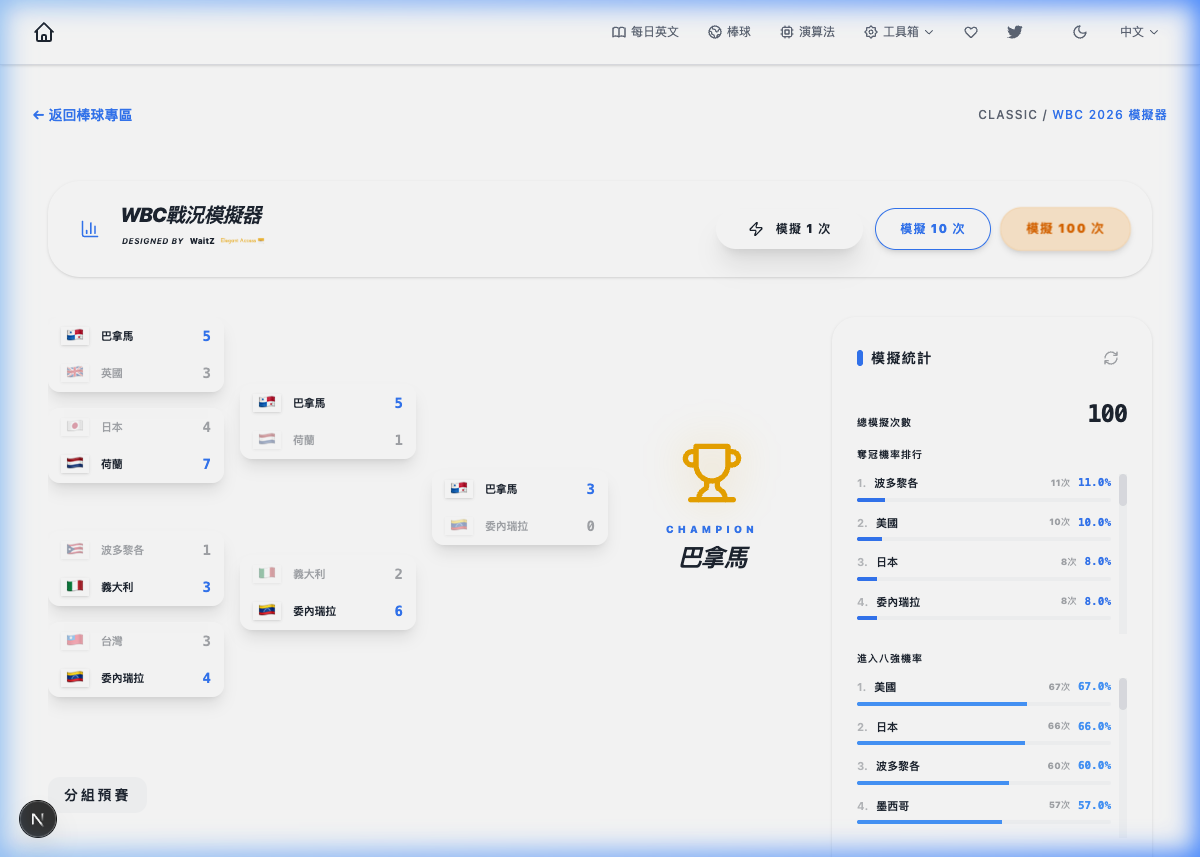Viewport: 1200px width, 857px height.
Task: Click the 模擬 1 次 button
Action: coord(789,229)
